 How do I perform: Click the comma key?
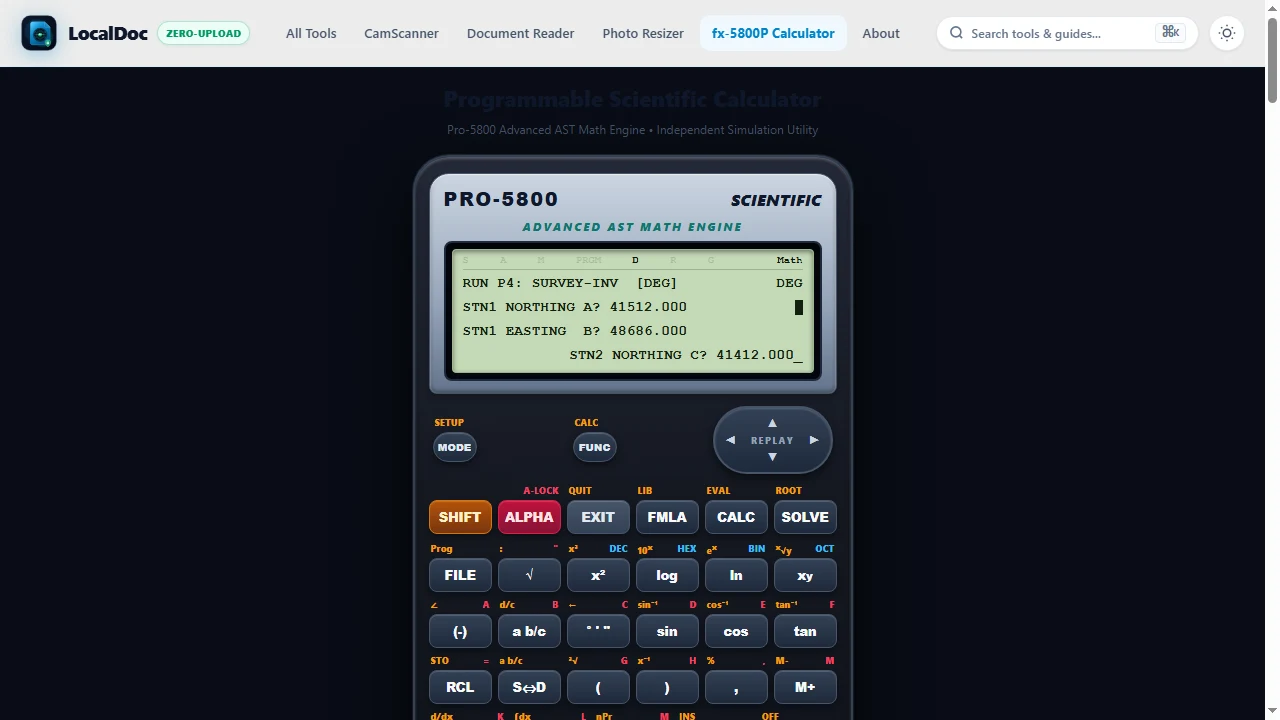click(736, 687)
